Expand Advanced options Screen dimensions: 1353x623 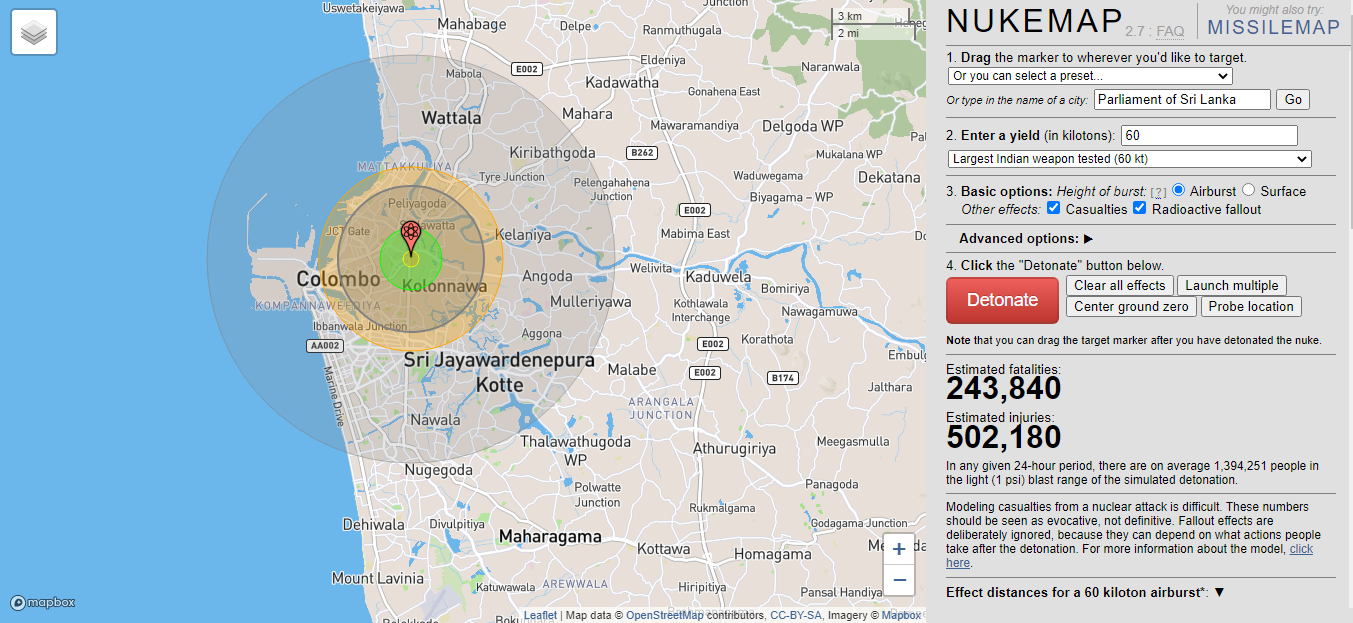[x=1026, y=238]
